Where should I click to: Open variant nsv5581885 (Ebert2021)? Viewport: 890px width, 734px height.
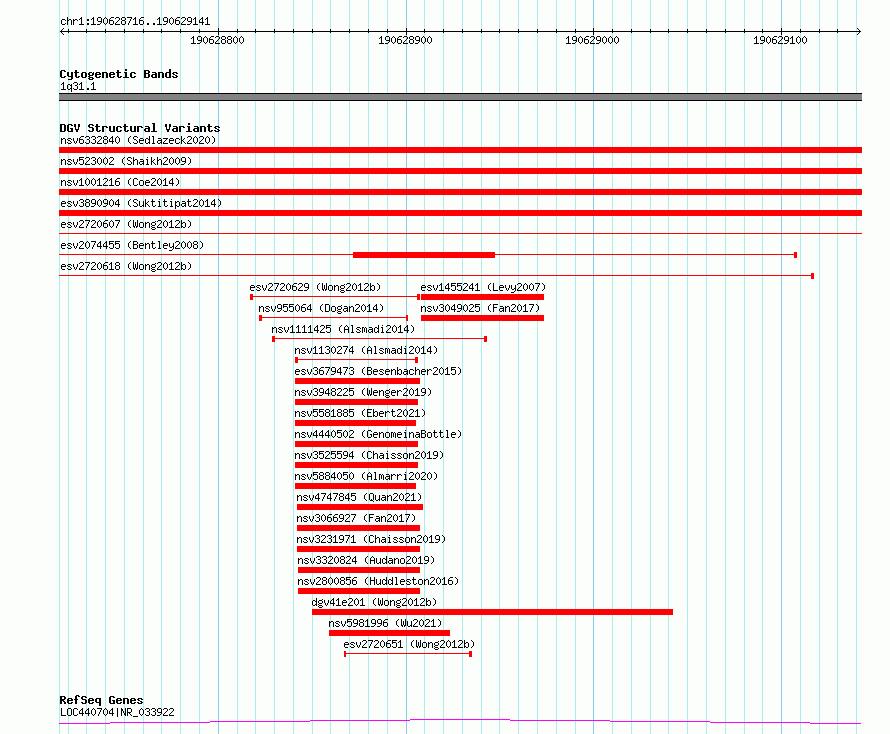tap(360, 413)
